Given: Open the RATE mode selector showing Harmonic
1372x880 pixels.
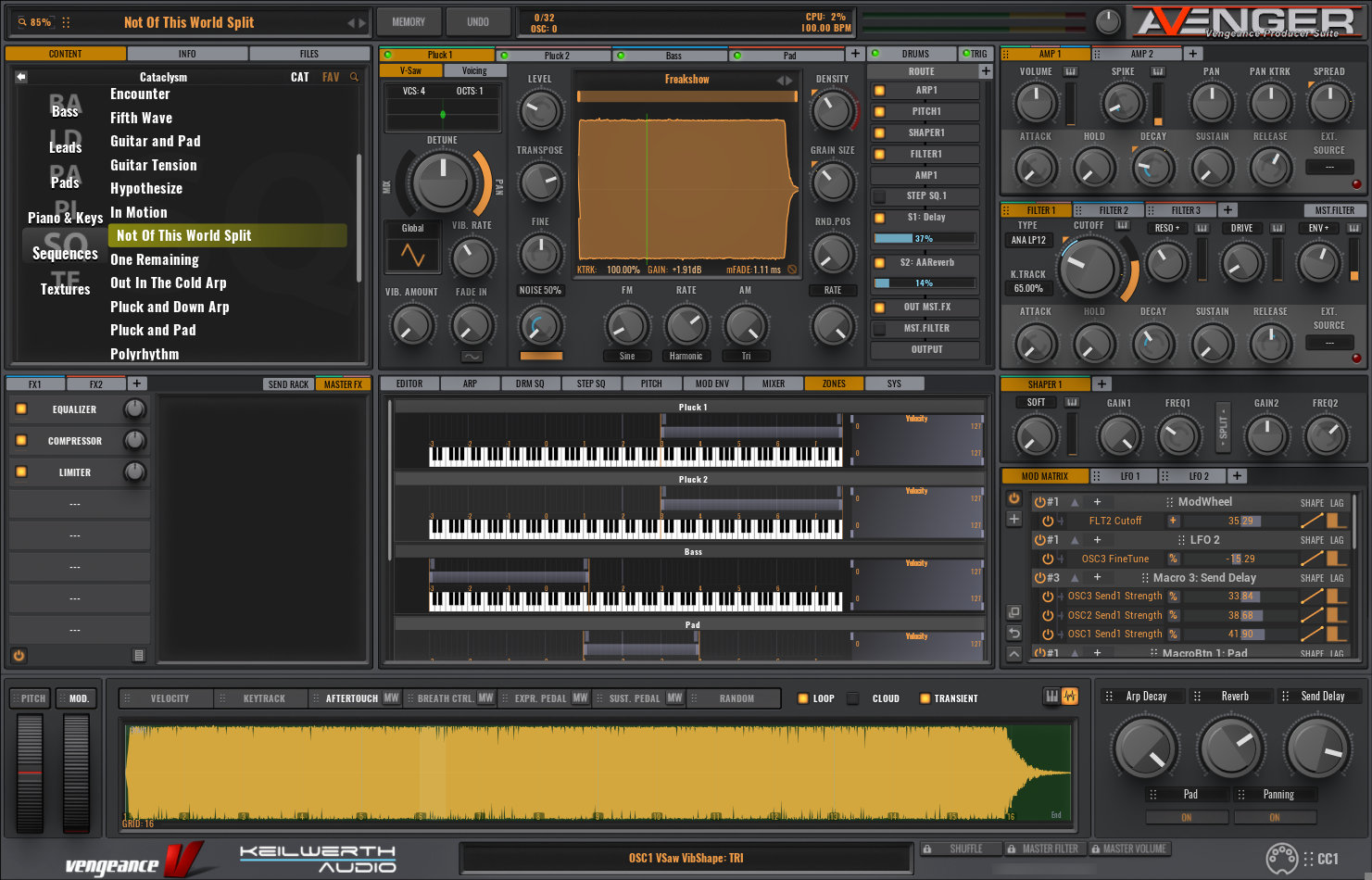Looking at the screenshot, I should [x=686, y=356].
